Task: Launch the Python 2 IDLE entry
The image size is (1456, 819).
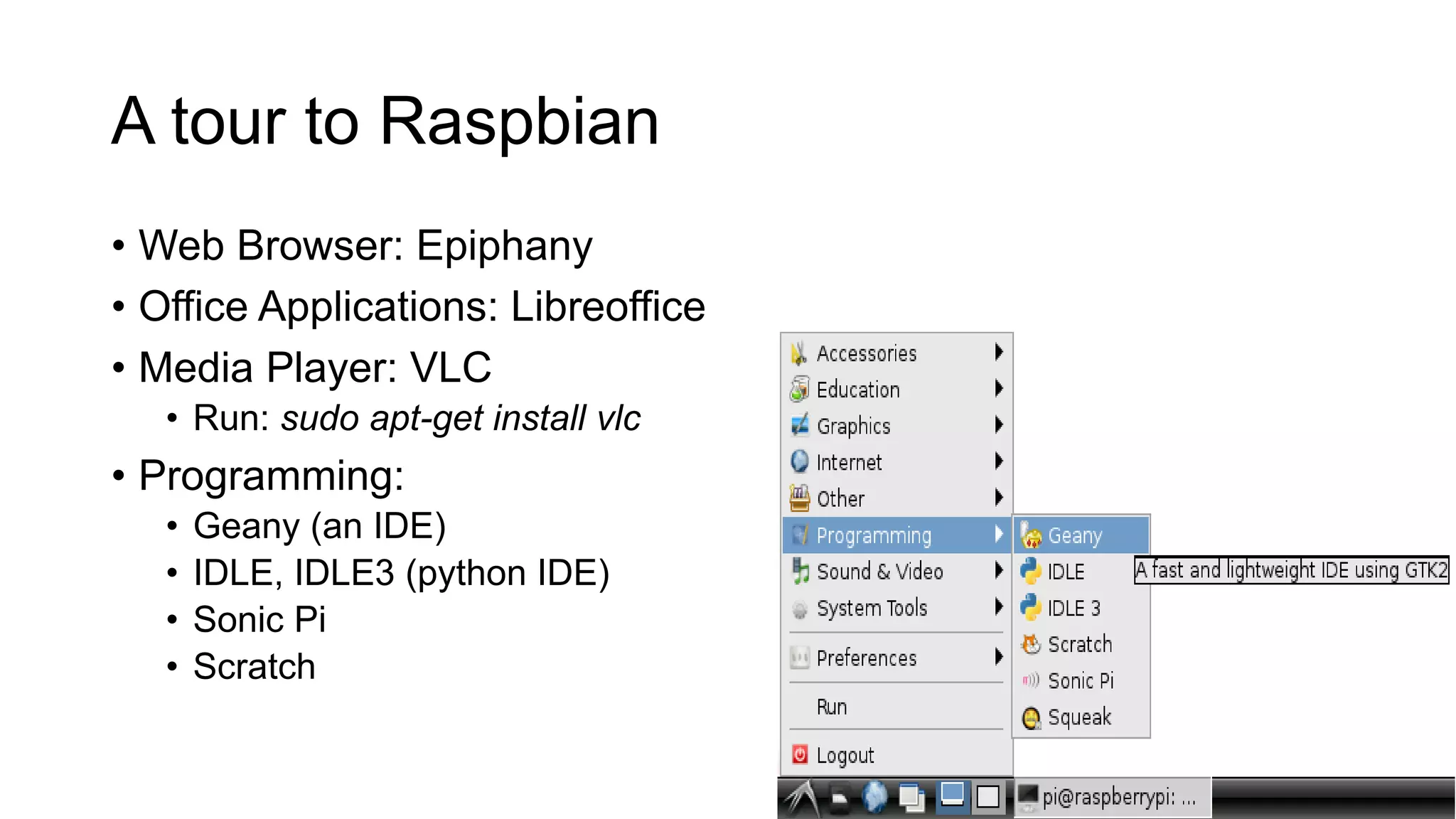Action: [1066, 572]
